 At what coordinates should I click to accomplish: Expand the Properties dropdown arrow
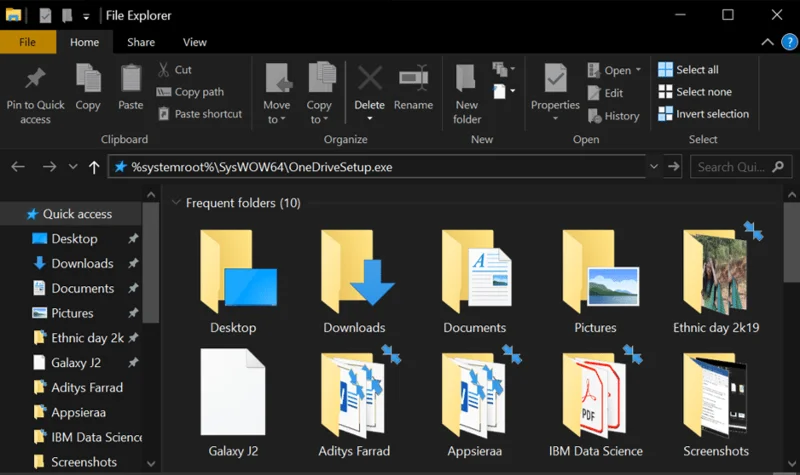[555, 118]
